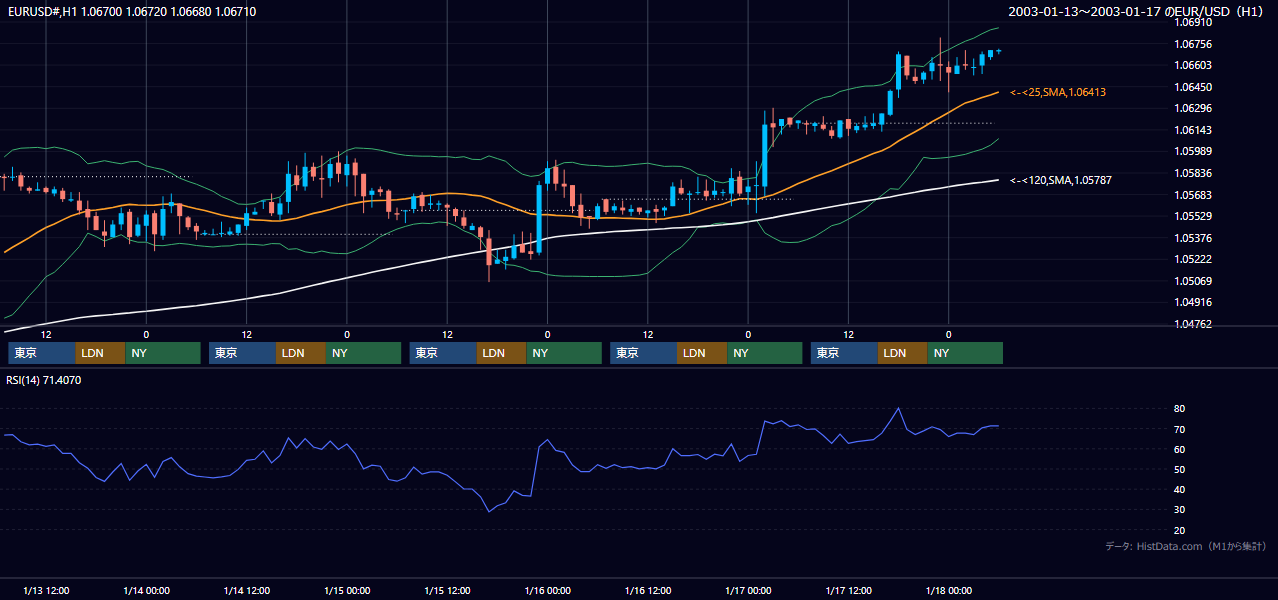Select the LDN session block for January 13

[100, 353]
